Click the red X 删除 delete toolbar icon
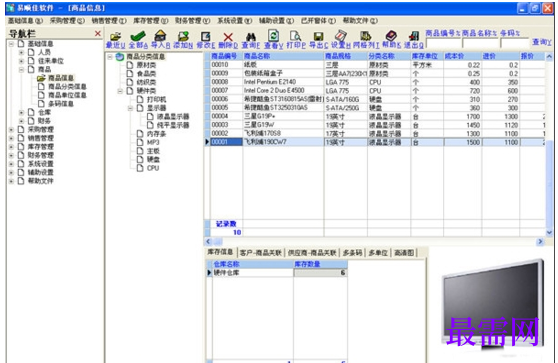This screenshot has height=363, width=558. pos(228,37)
